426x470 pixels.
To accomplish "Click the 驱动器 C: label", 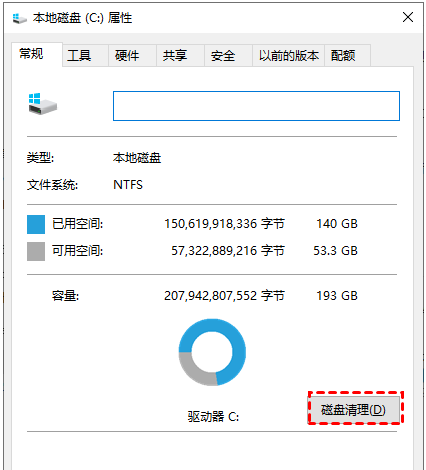I will coord(213,416).
